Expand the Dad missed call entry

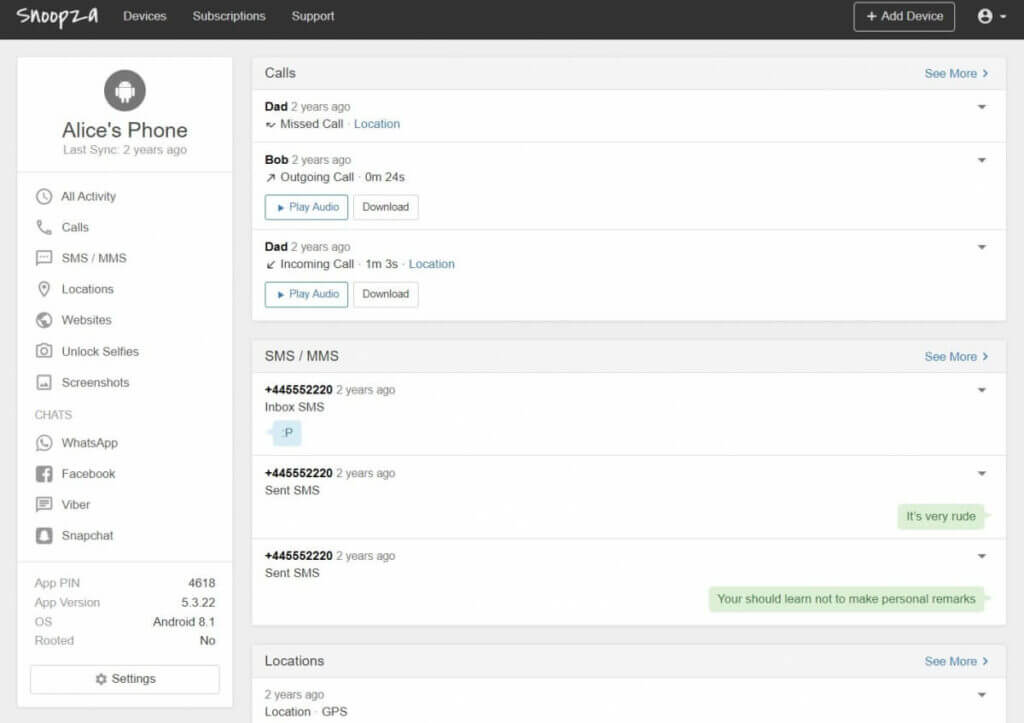click(x=982, y=107)
